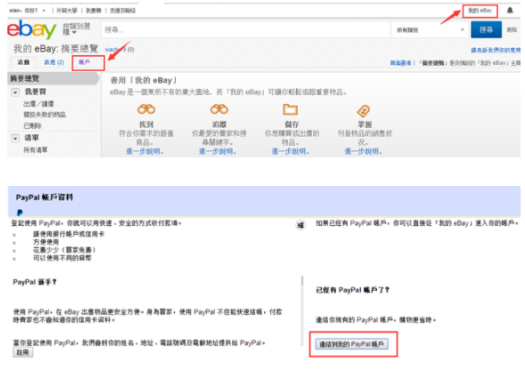Collapse the 清單 sidebar section
This screenshot has width=525, height=370.
pyautogui.click(x=15, y=138)
